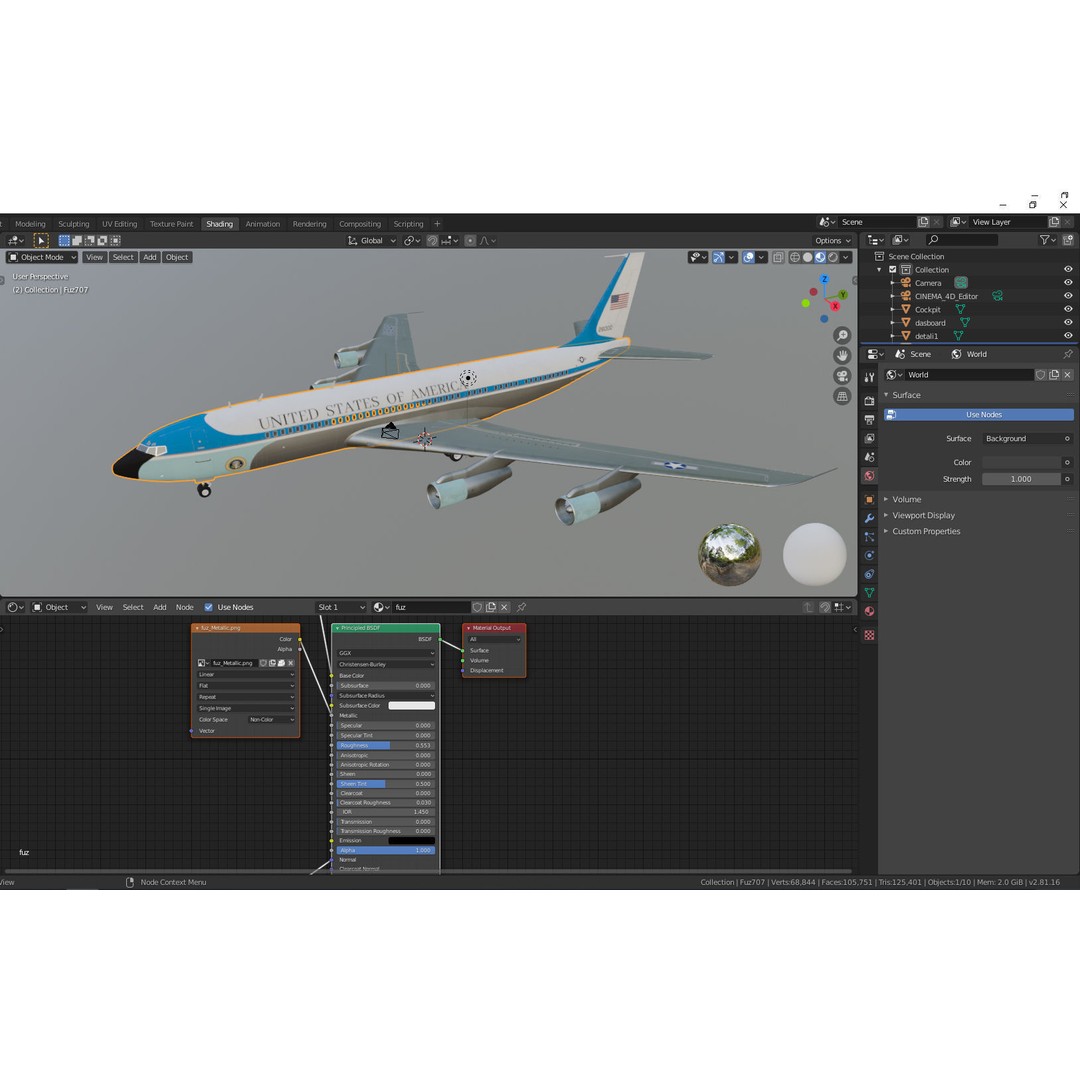Open the Particles properties tab icon
The height and width of the screenshot is (1080, 1080).
(869, 537)
